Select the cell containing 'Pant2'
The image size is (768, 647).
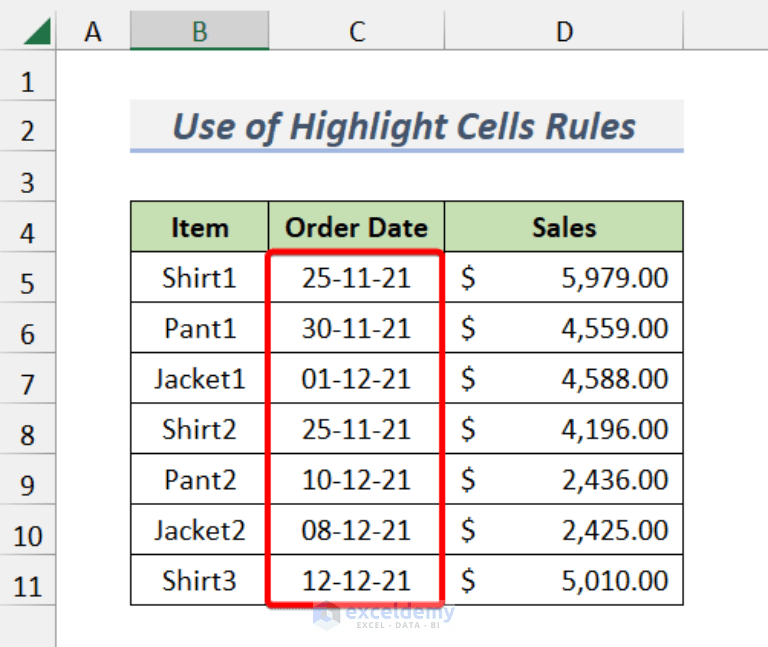(x=199, y=479)
